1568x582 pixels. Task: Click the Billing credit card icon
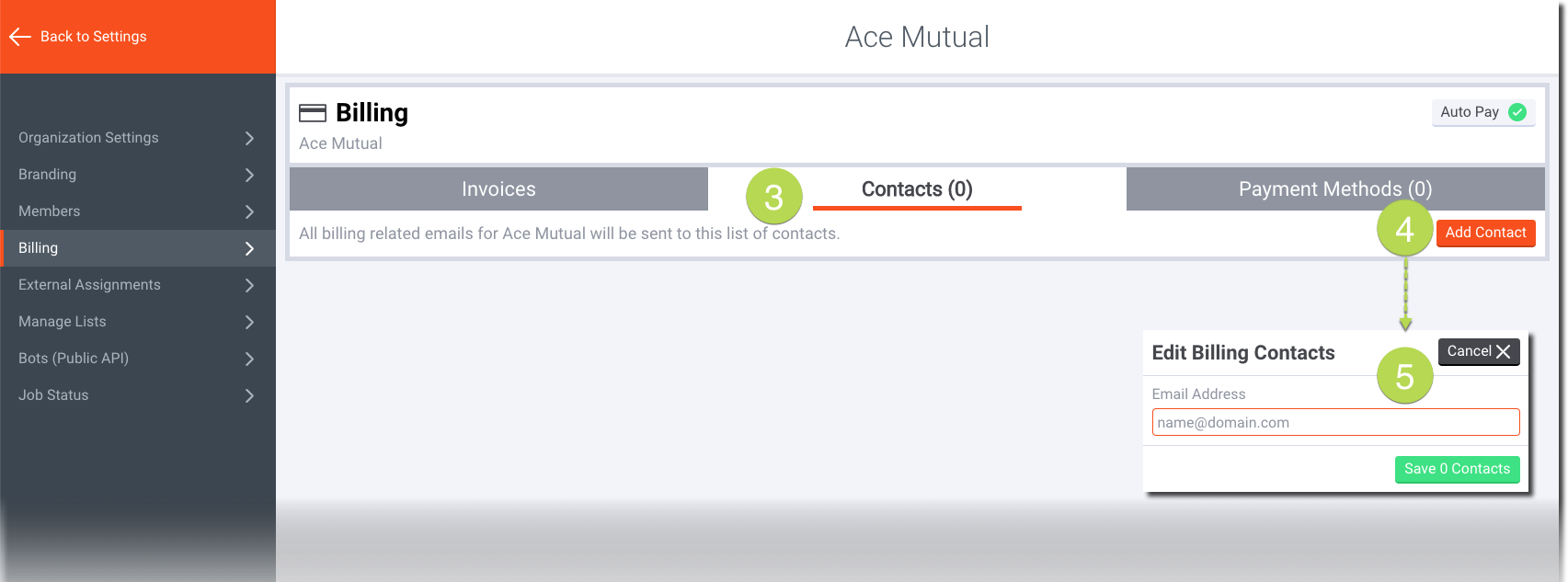pyautogui.click(x=313, y=113)
